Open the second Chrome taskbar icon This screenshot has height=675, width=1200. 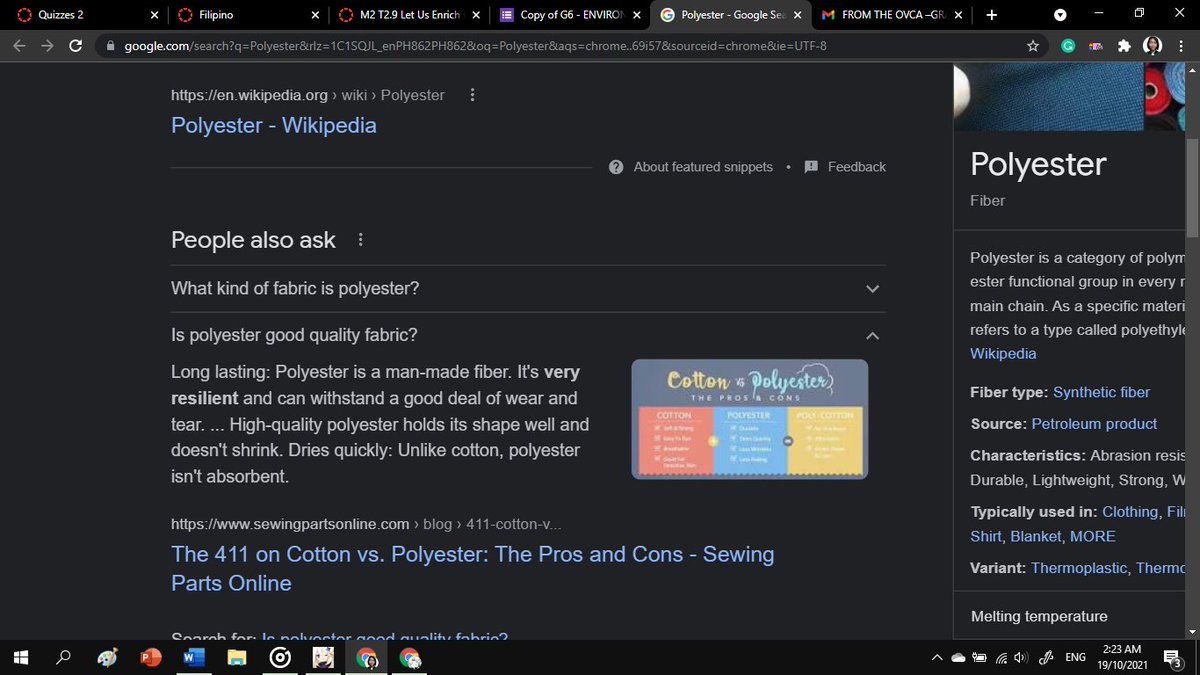[x=410, y=658]
